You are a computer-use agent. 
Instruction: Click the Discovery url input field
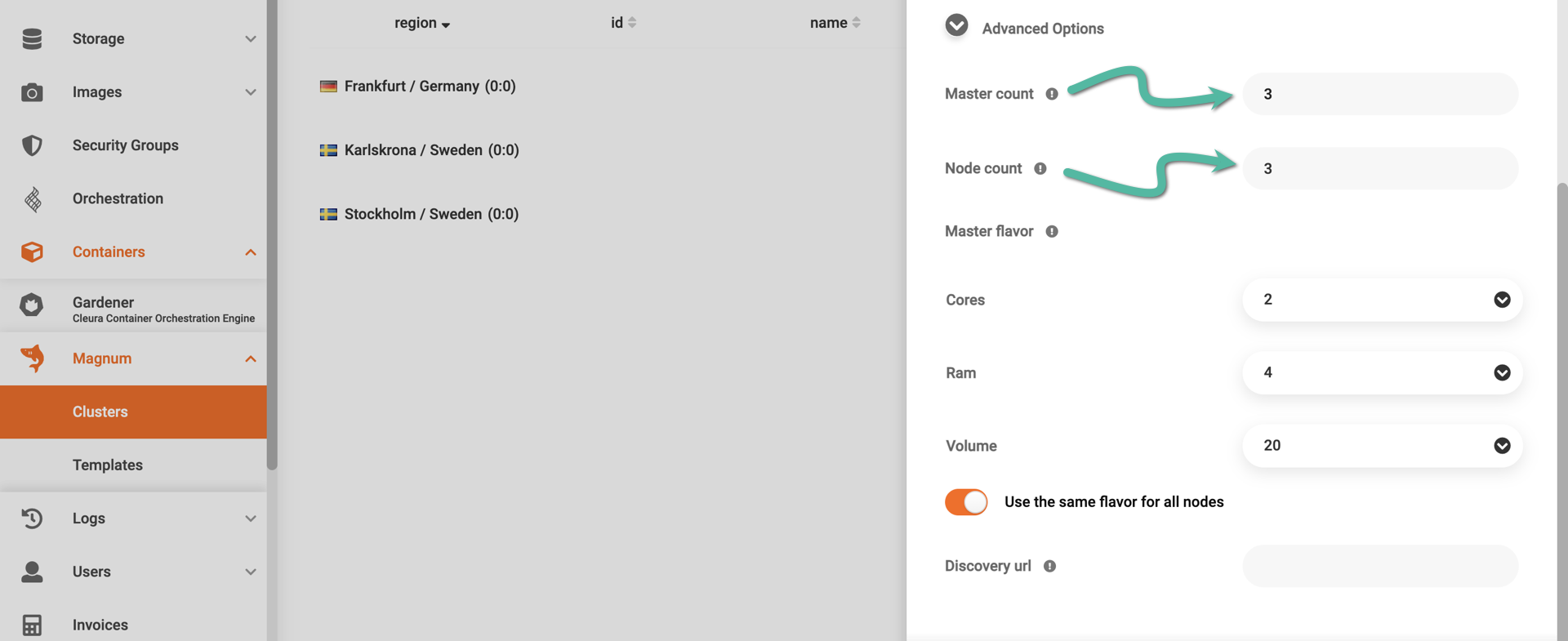click(x=1379, y=566)
